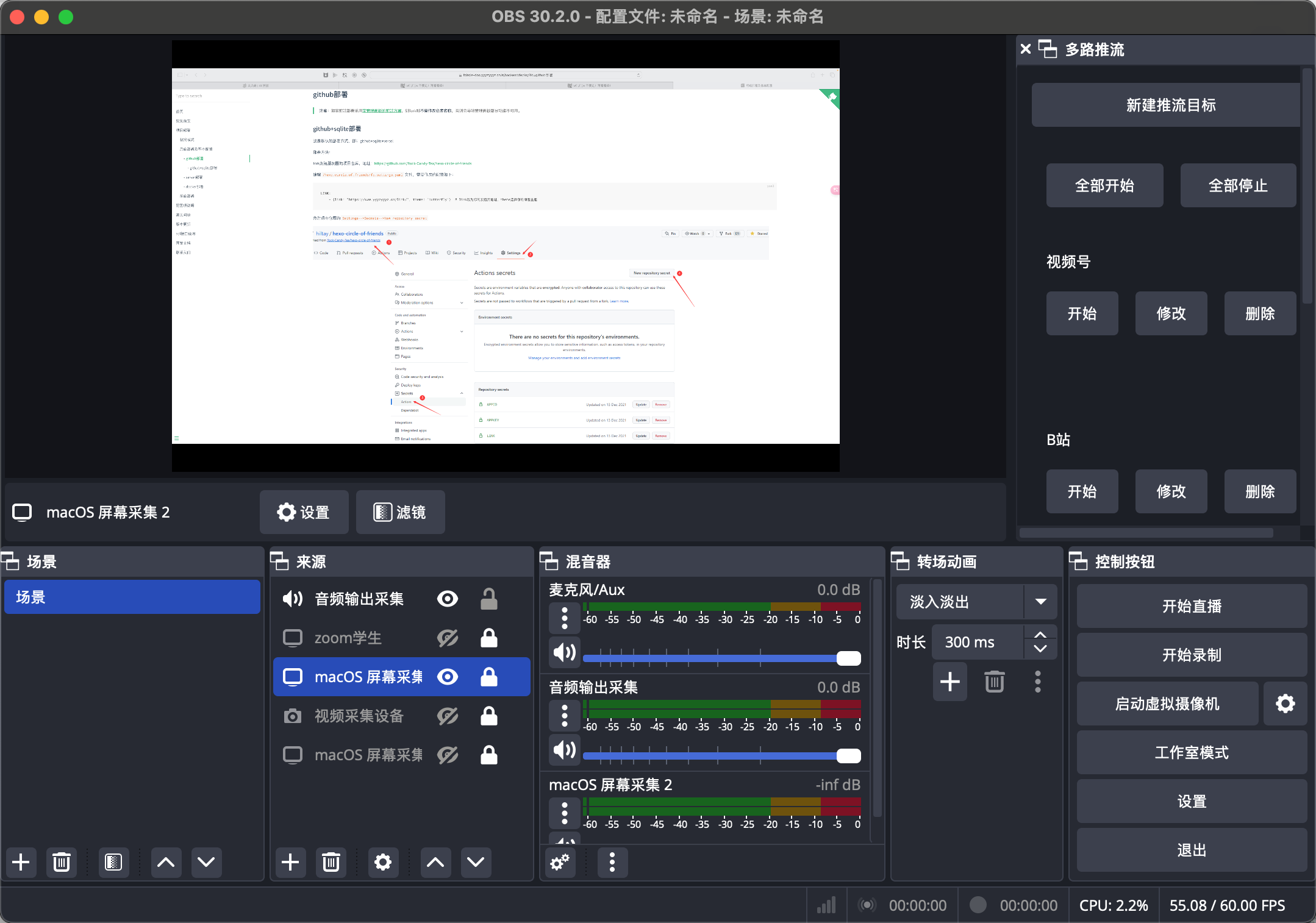The width and height of the screenshot is (1316, 923).
Task: Click 全部停止 to stop all streams
Action: 1238,185
